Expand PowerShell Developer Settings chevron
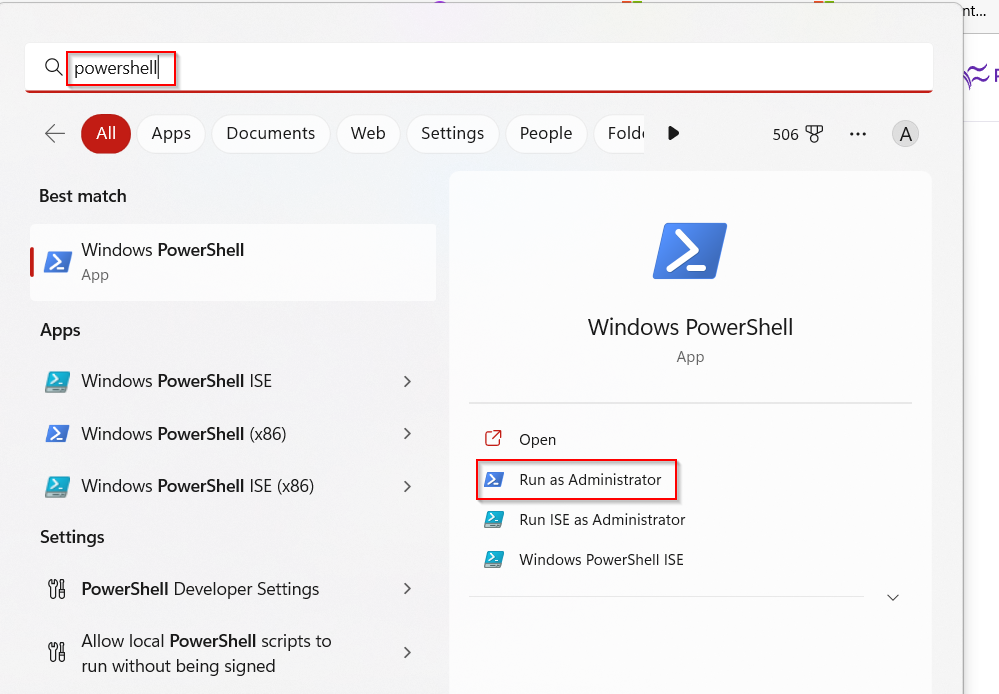 pos(407,589)
